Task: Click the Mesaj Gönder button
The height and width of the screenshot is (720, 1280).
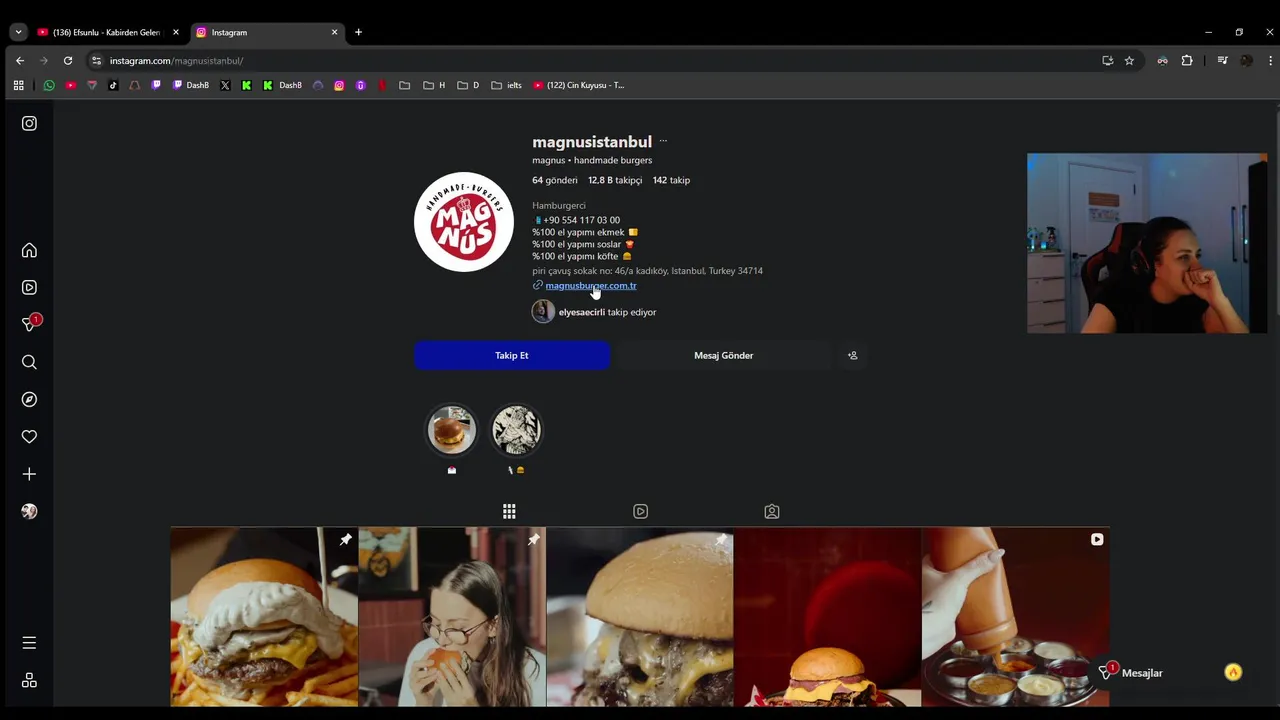Action: click(724, 355)
